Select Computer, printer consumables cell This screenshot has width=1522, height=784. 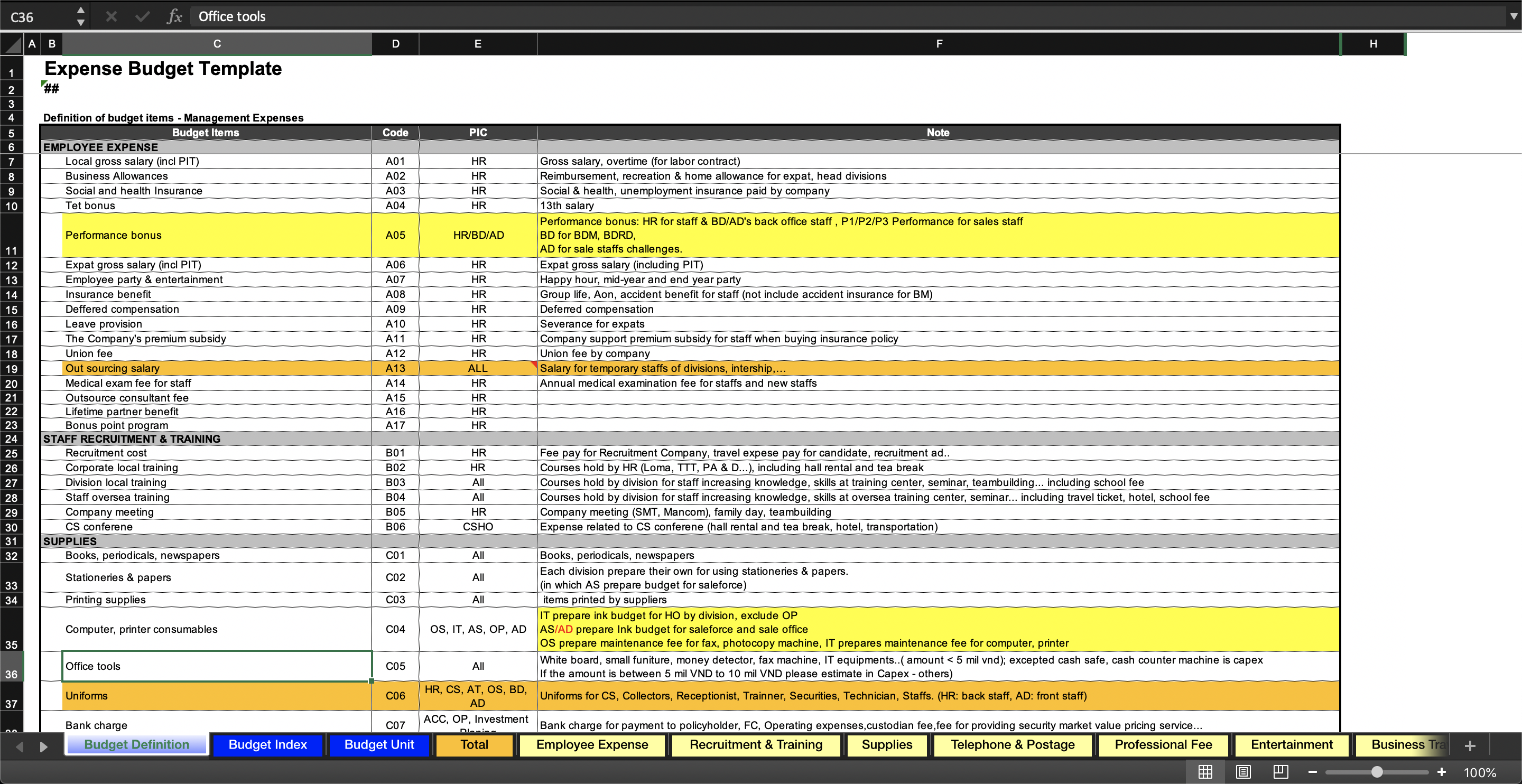click(217, 629)
